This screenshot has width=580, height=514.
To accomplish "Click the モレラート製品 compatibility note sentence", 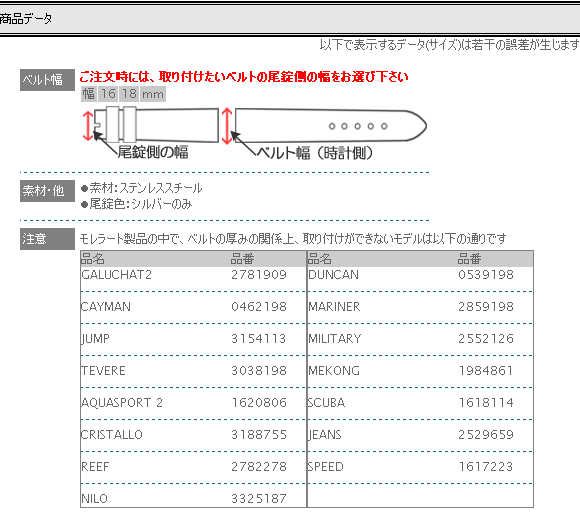I will point(293,239).
